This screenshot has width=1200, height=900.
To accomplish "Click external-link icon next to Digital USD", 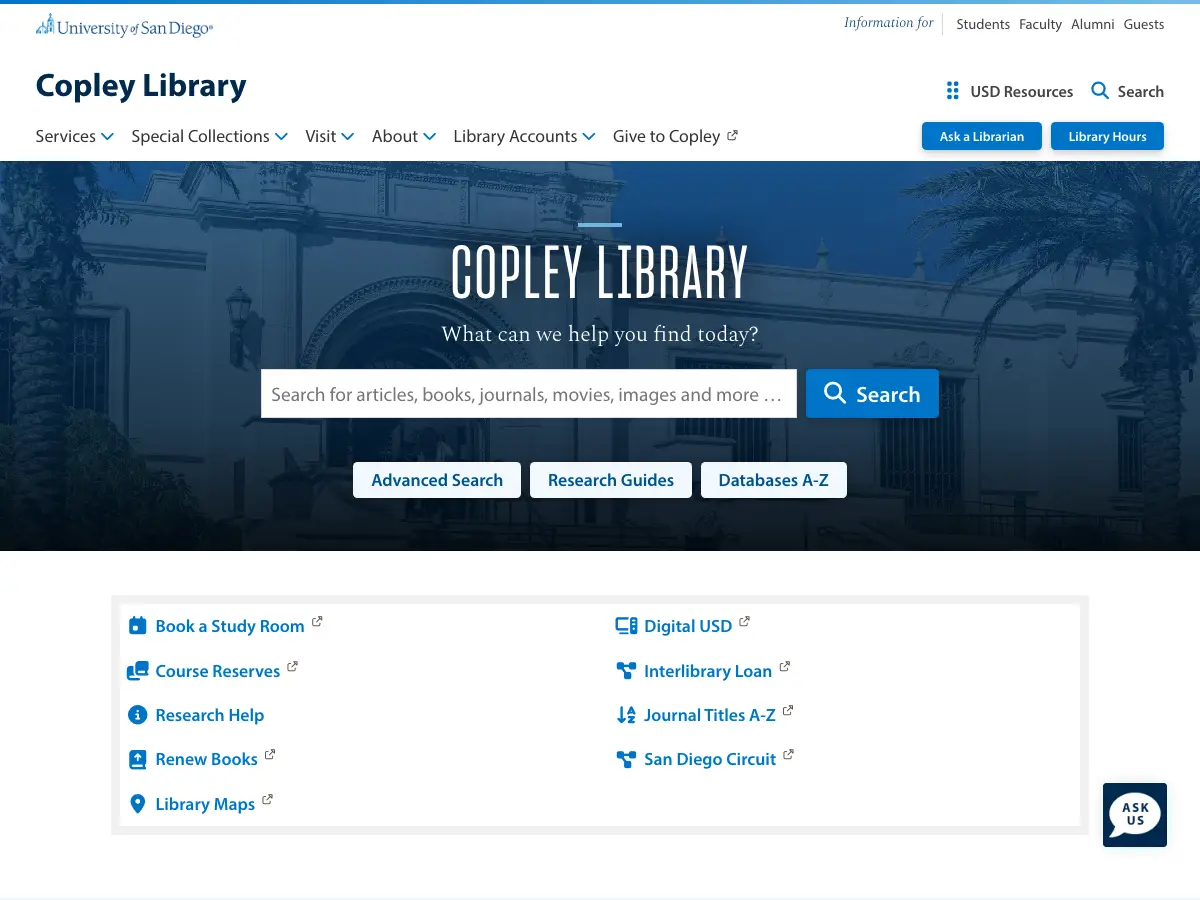I will pos(744,622).
